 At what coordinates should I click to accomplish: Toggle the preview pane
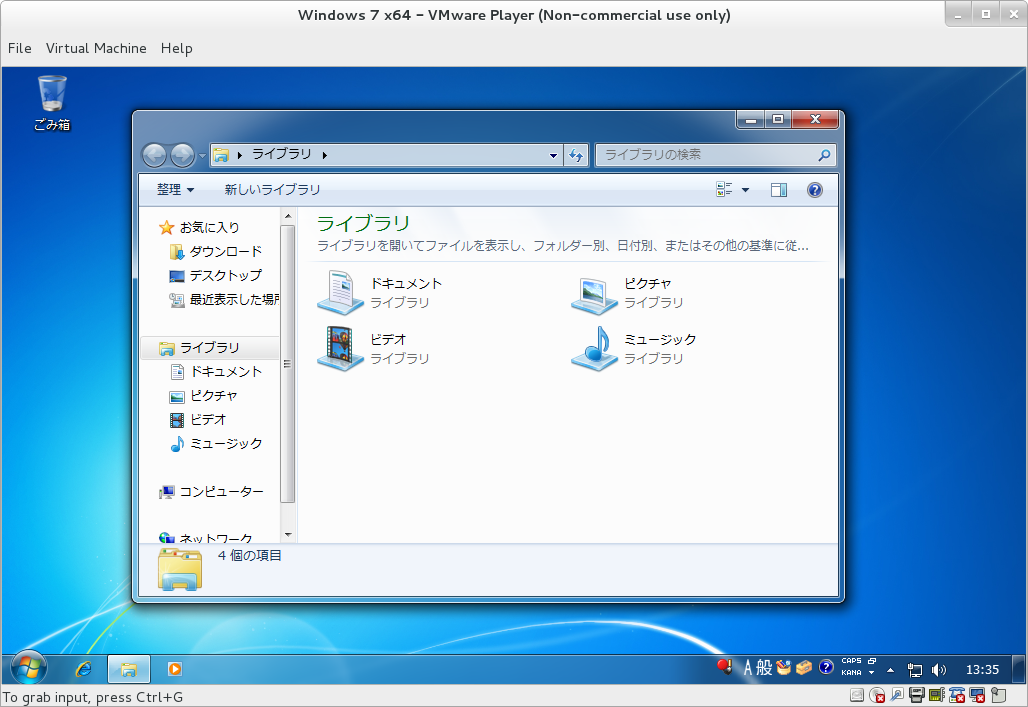(x=779, y=190)
